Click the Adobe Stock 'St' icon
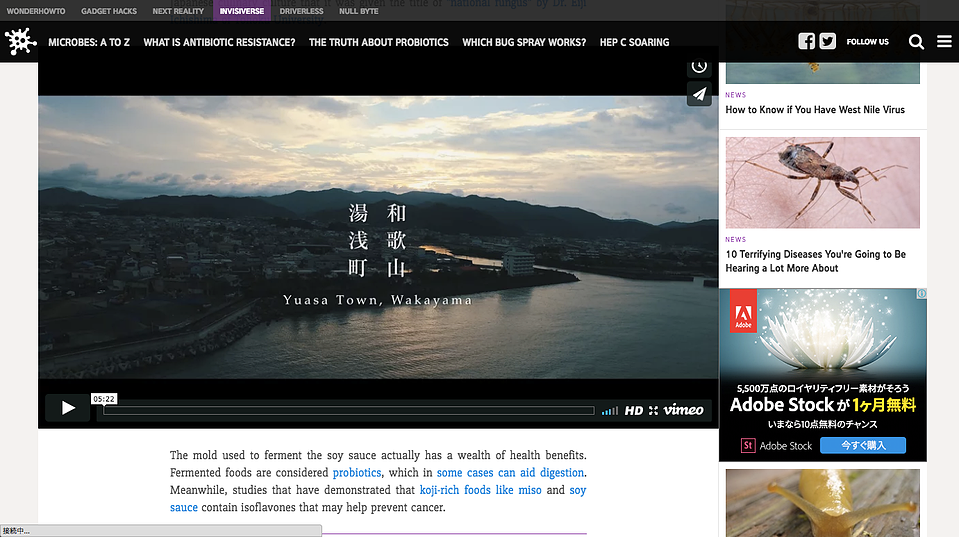959x537 pixels. (747, 445)
